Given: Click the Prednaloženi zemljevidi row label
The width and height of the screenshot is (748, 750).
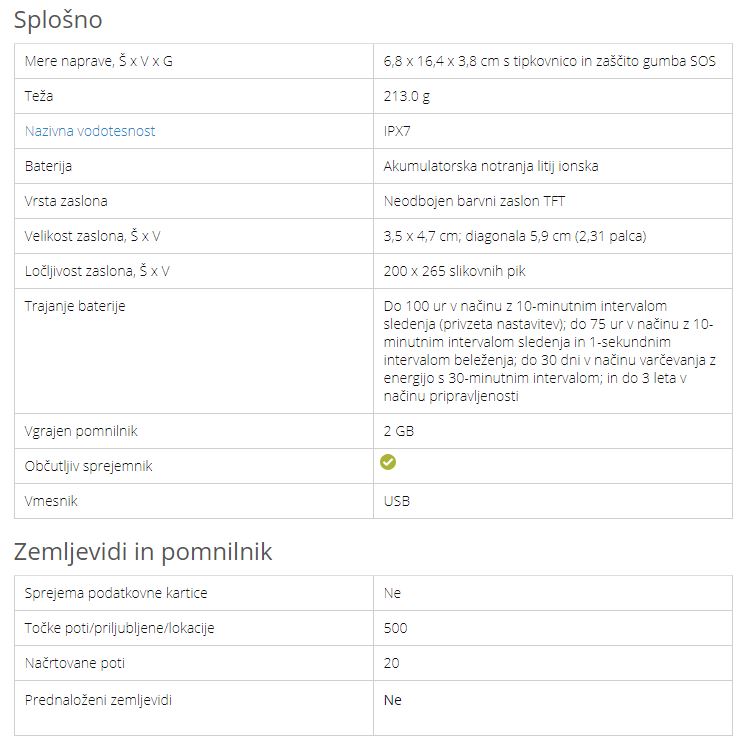Looking at the screenshot, I should click(98, 700).
